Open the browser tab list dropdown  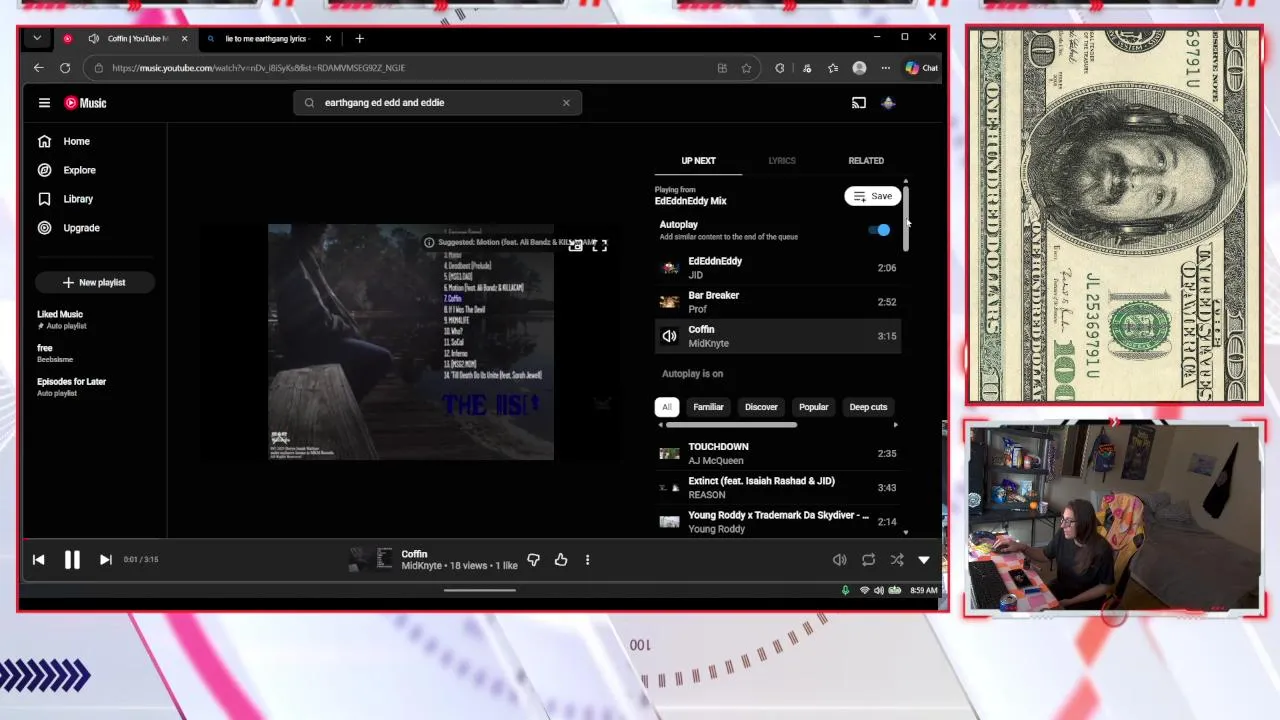pyautogui.click(x=37, y=38)
